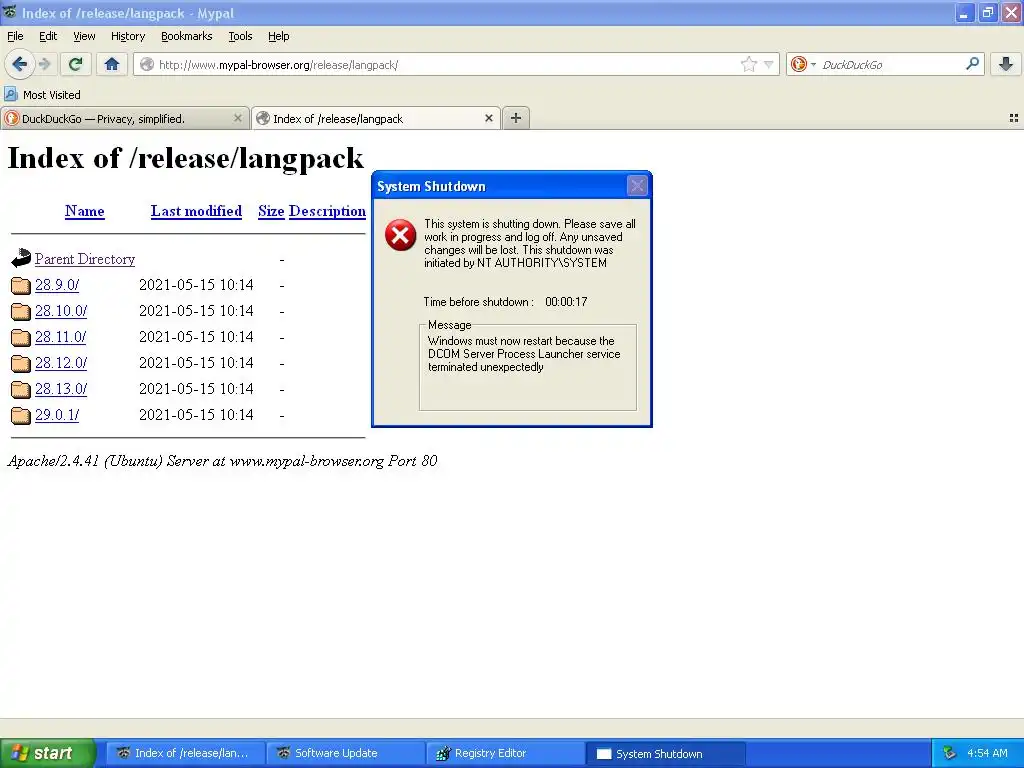Image resolution: width=1024 pixels, height=768 pixels.
Task: Open the 28.13.0/ folder link
Action: click(61, 389)
